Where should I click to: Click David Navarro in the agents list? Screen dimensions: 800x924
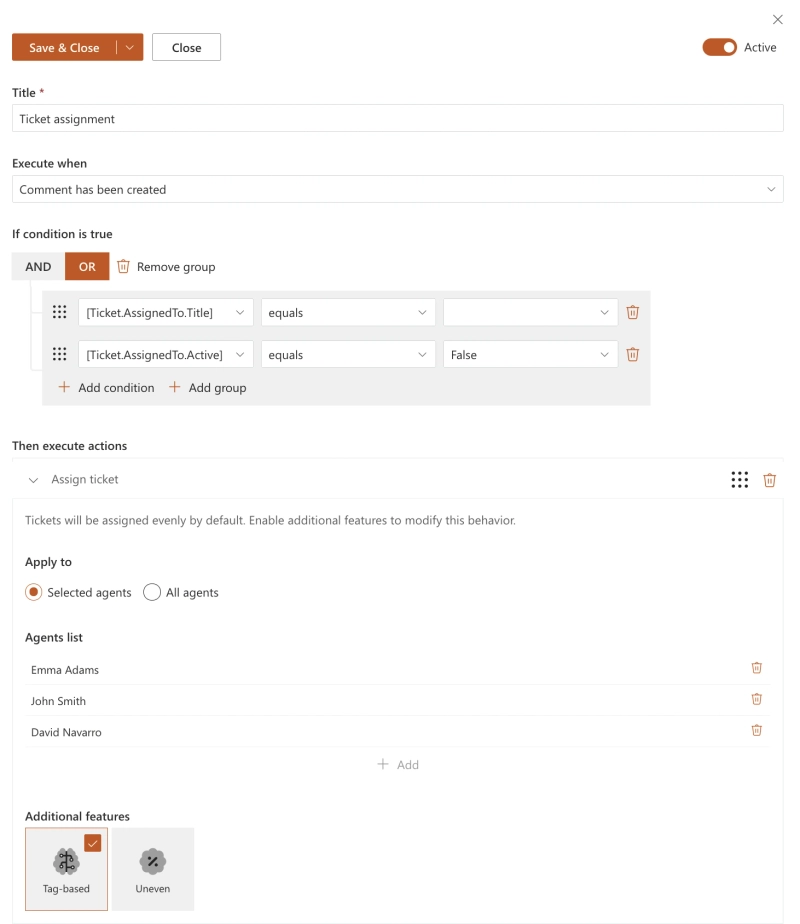(x=66, y=732)
